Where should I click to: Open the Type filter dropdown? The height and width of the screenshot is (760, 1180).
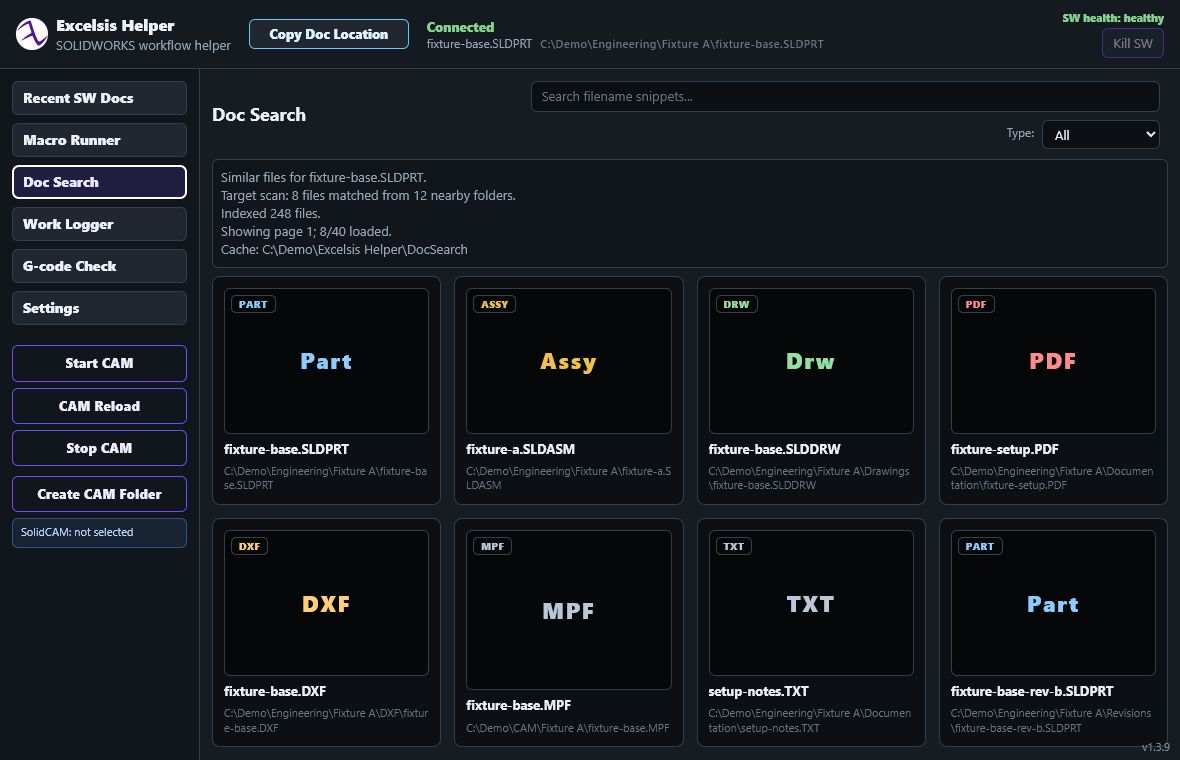click(1100, 135)
